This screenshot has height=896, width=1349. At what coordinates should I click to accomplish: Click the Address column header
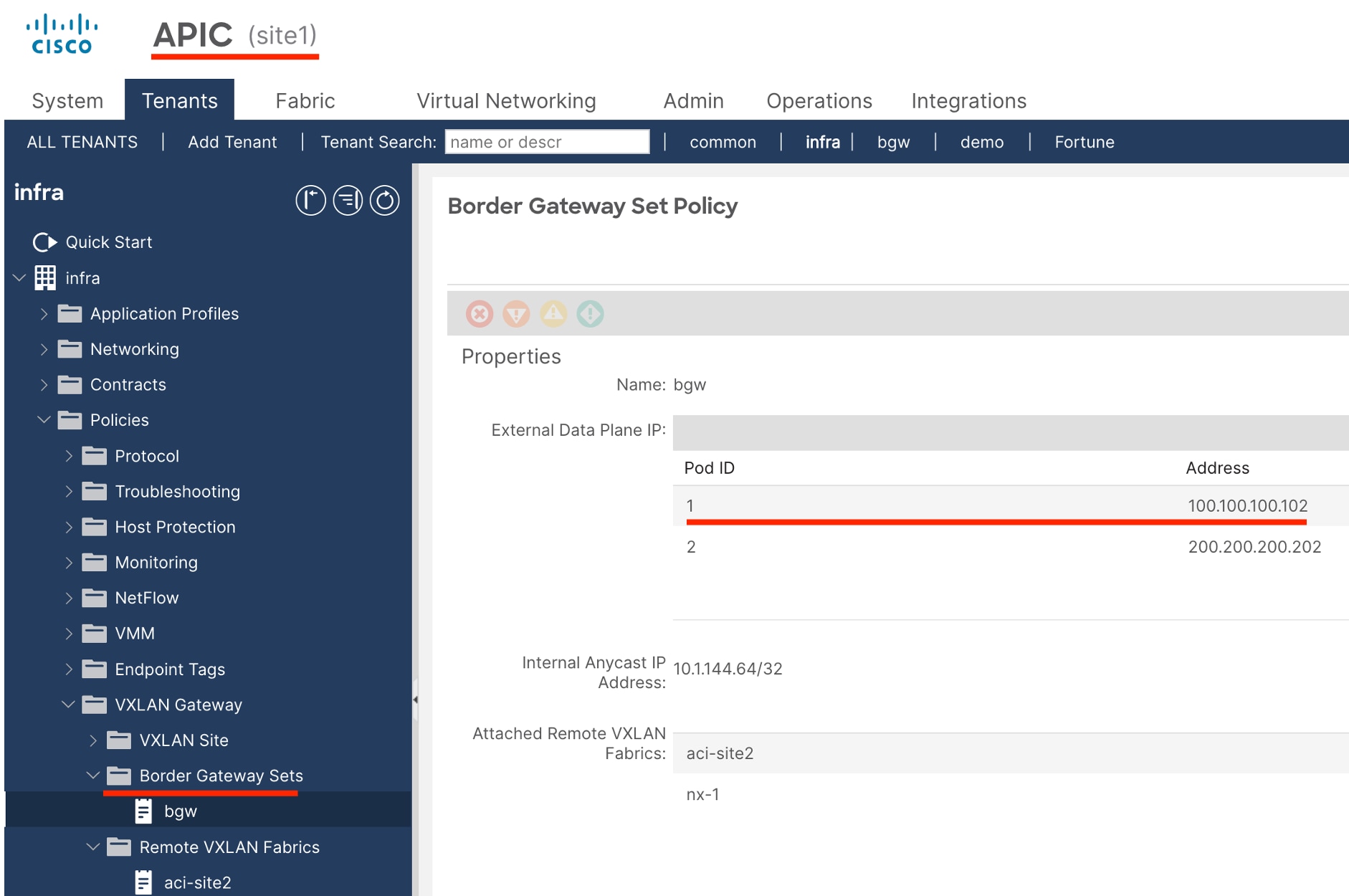1217,468
